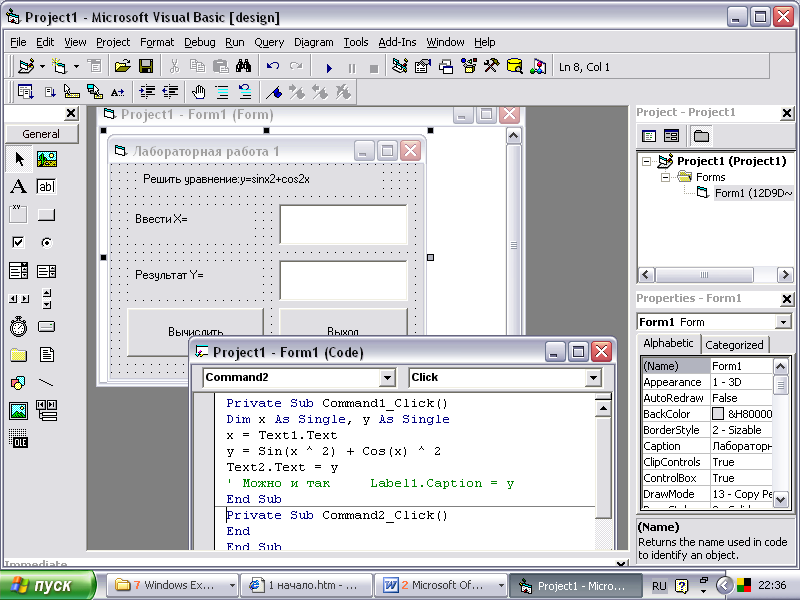Screen dimensions: 800x600
Task: Click the Результат Y text box on form
Action: click(343, 281)
